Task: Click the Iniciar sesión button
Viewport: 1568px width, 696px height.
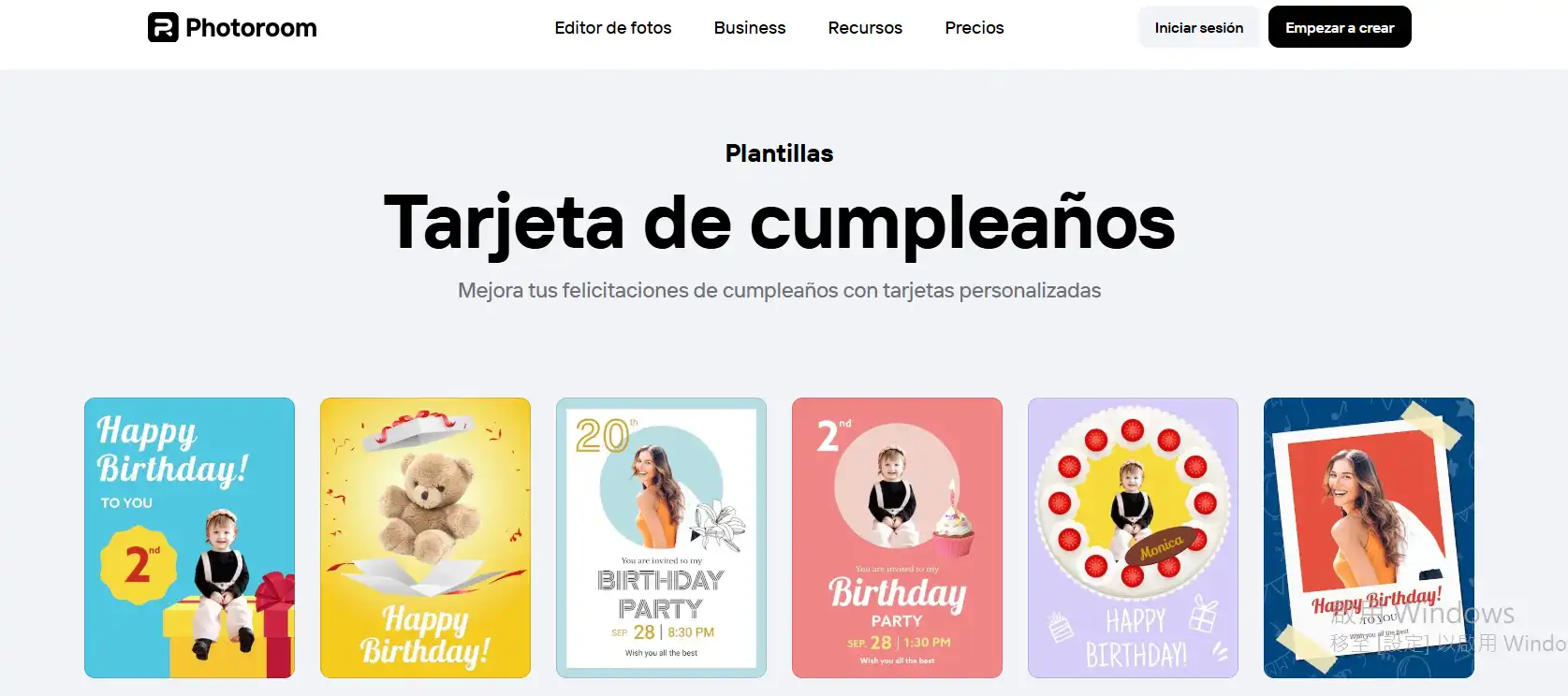Action: (x=1199, y=27)
